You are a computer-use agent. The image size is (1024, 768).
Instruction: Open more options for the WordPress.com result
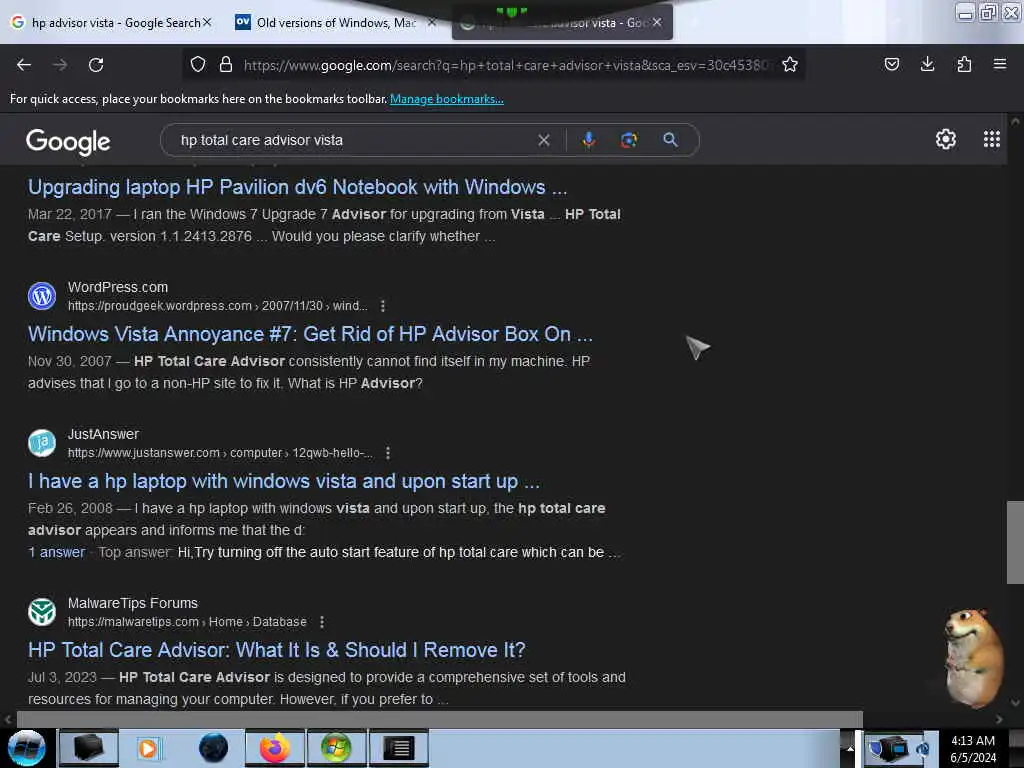click(383, 306)
